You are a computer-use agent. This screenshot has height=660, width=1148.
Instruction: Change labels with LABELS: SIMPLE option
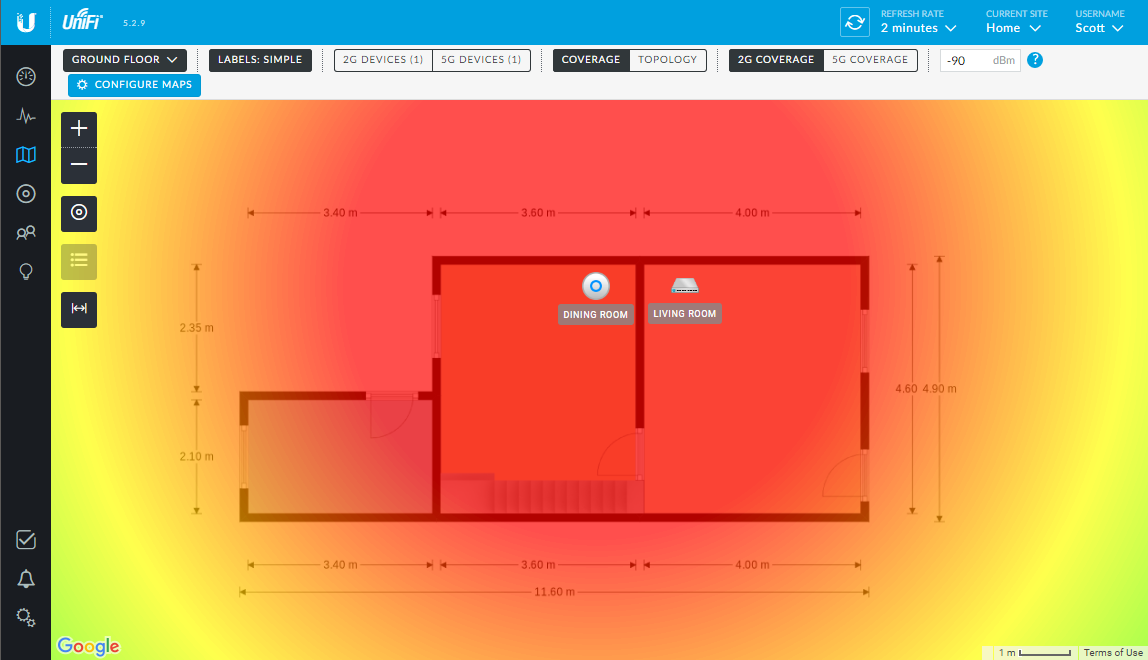pos(260,60)
